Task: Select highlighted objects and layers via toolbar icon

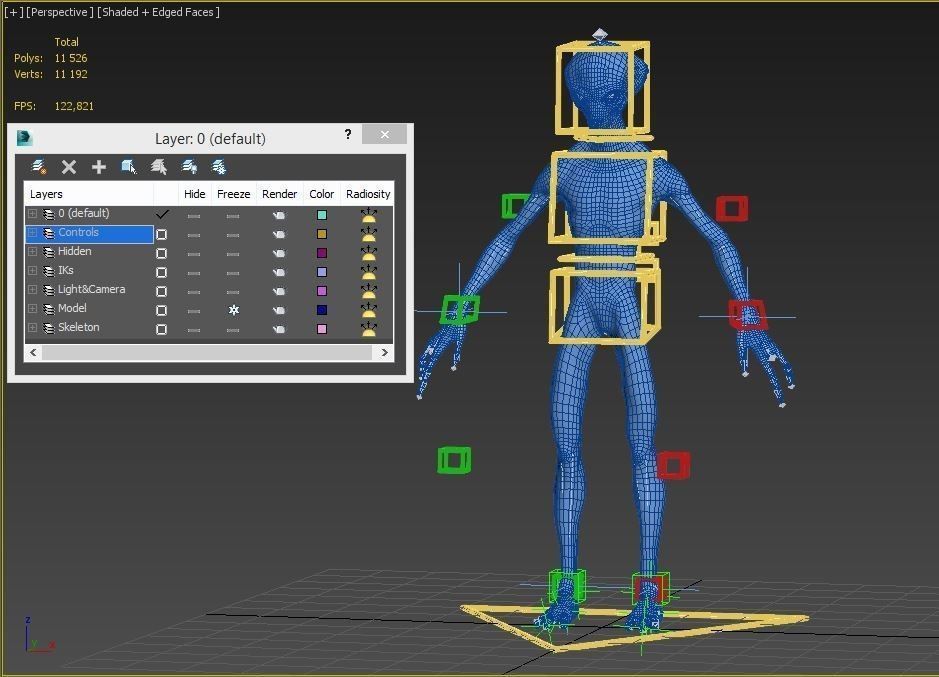Action: 129,166
